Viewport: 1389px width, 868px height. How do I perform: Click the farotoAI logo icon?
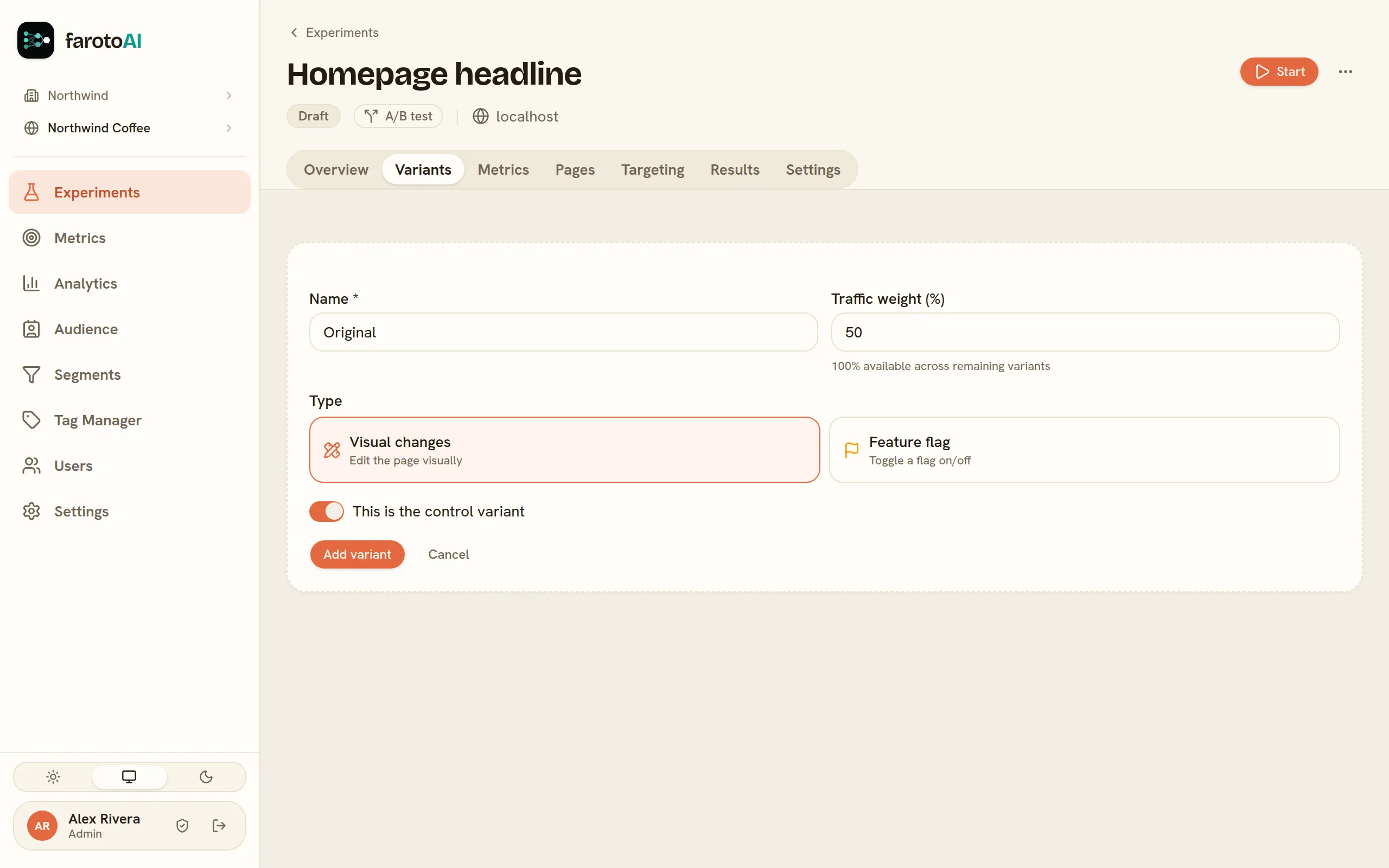36,40
